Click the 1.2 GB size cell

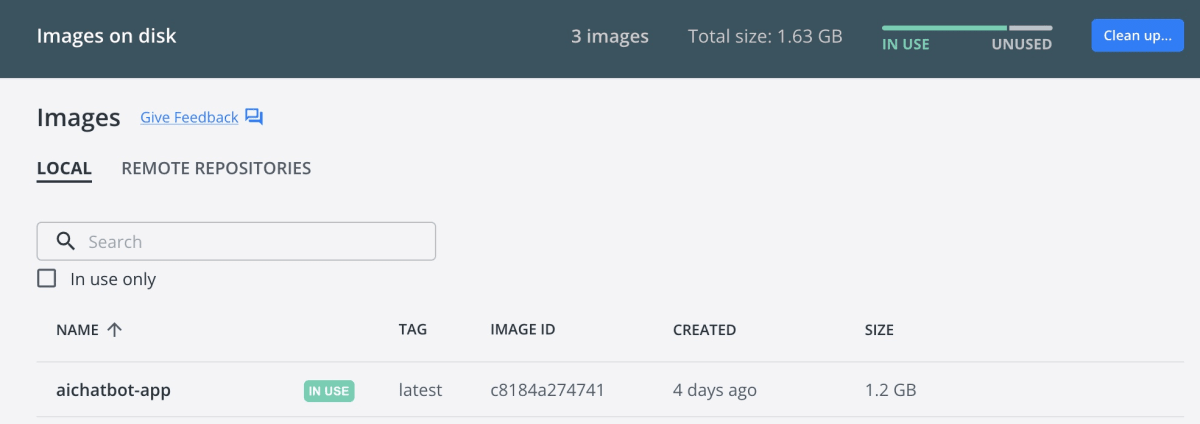pos(890,390)
